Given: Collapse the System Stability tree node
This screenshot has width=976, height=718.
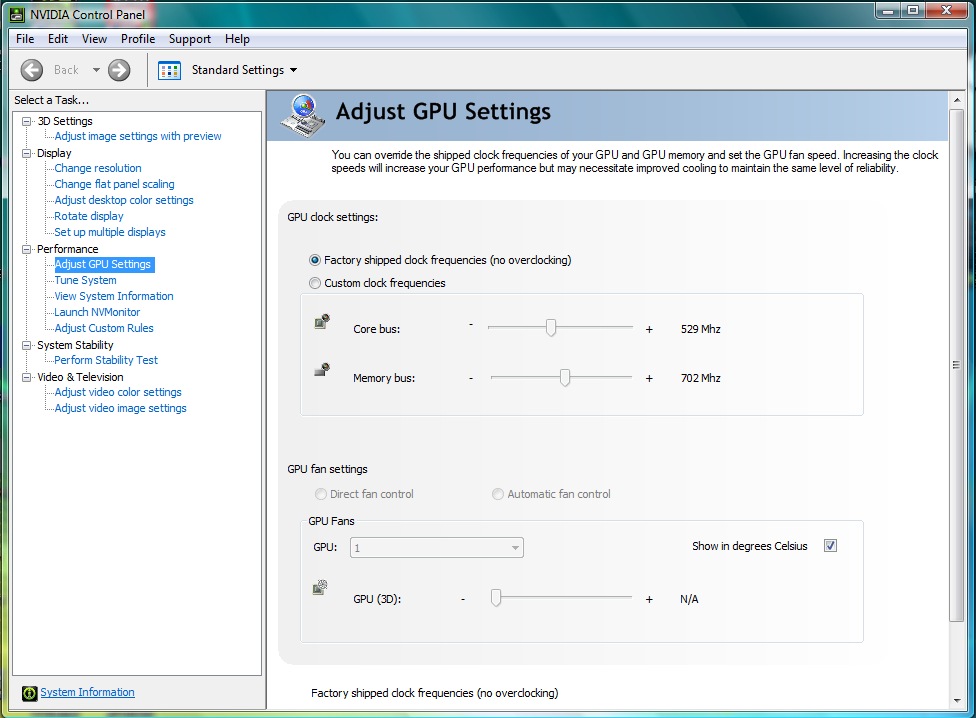Looking at the screenshot, I should pyautogui.click(x=26, y=345).
